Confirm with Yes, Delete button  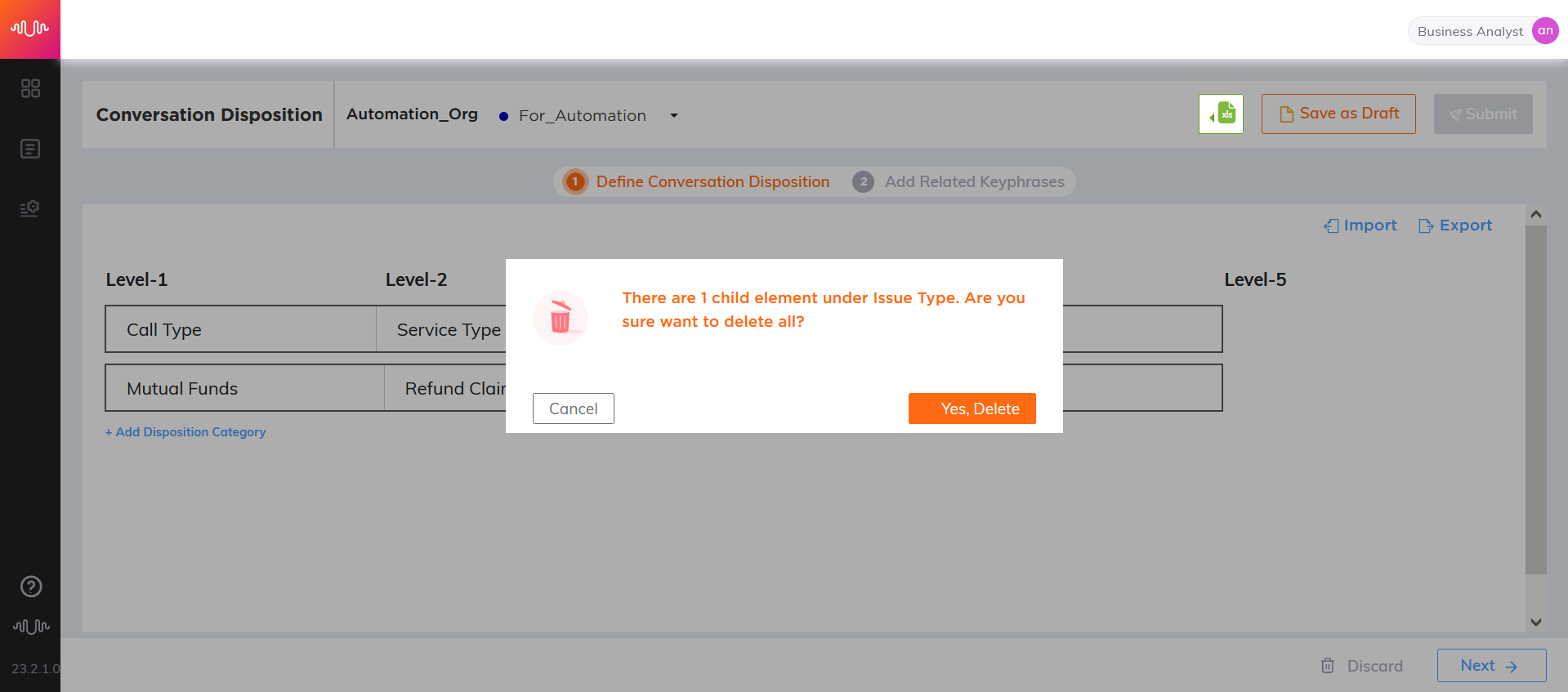(972, 409)
